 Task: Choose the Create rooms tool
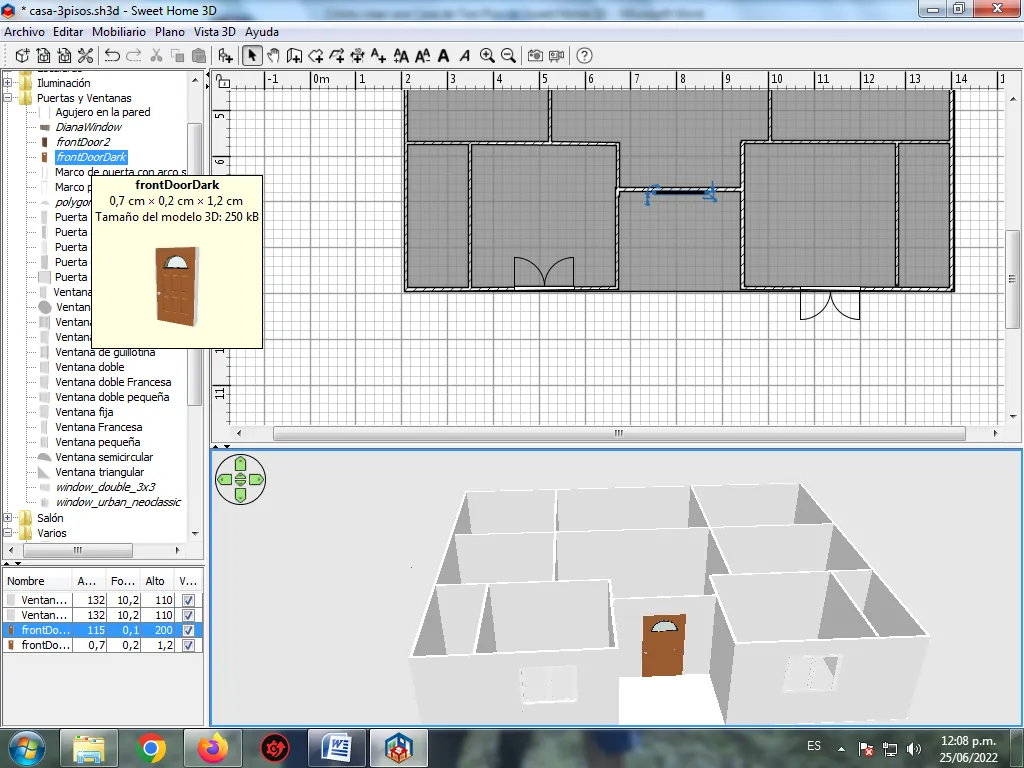pyautogui.click(x=315, y=56)
